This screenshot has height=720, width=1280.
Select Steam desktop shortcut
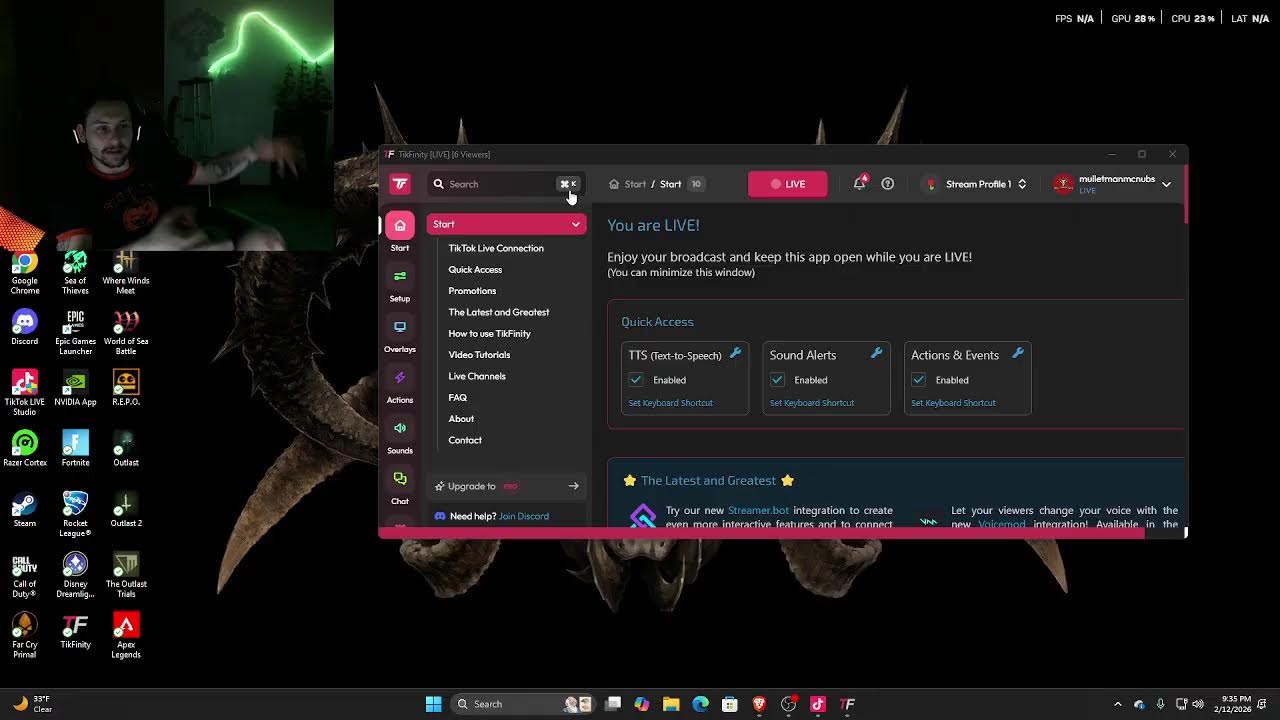pos(25,510)
